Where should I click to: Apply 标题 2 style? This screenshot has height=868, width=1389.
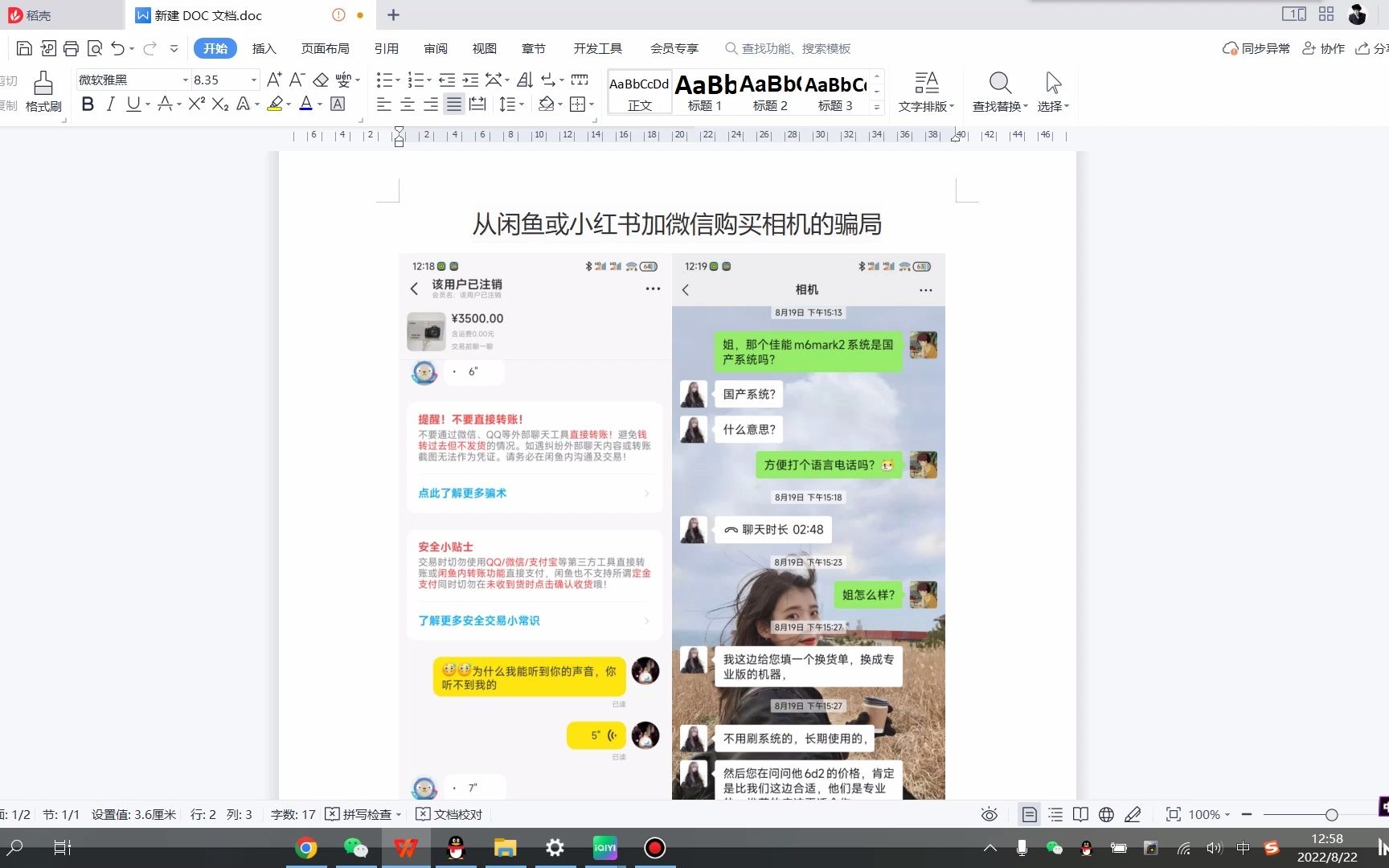pyautogui.click(x=770, y=92)
